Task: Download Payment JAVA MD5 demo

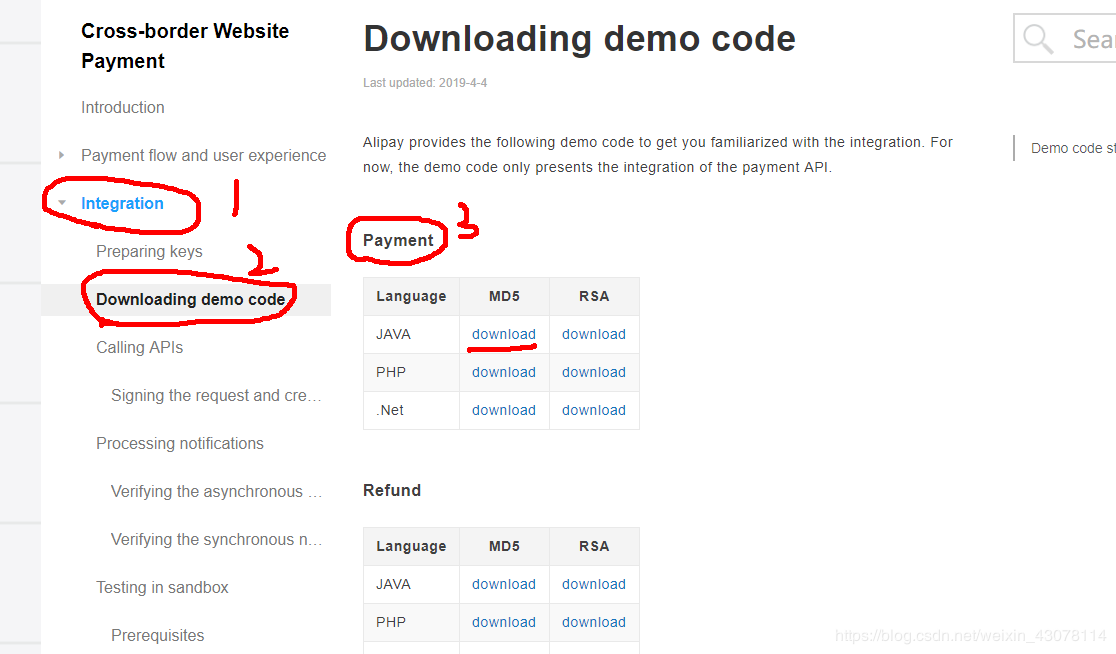Action: coord(504,334)
